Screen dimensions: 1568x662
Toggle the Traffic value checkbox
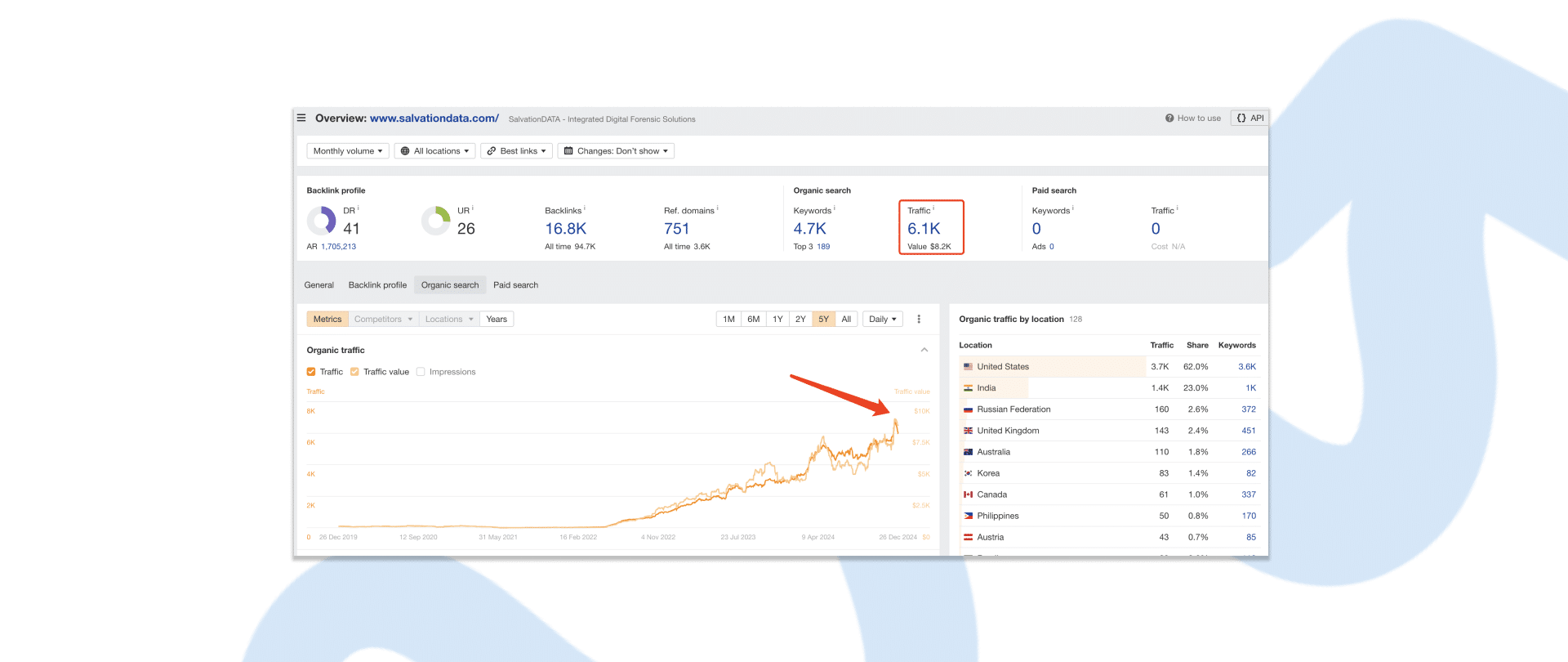tap(354, 372)
